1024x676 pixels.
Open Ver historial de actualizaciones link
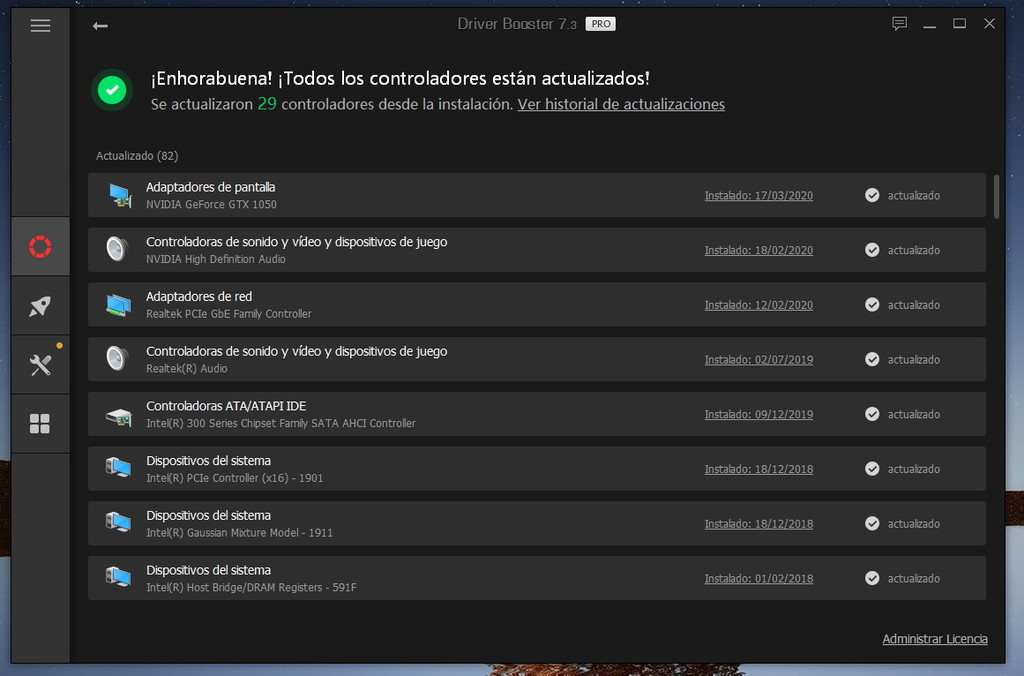coord(621,104)
